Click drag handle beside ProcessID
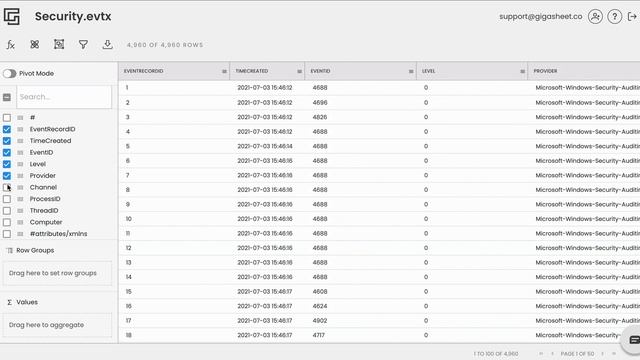This screenshot has width=640, height=360. pos(20,199)
